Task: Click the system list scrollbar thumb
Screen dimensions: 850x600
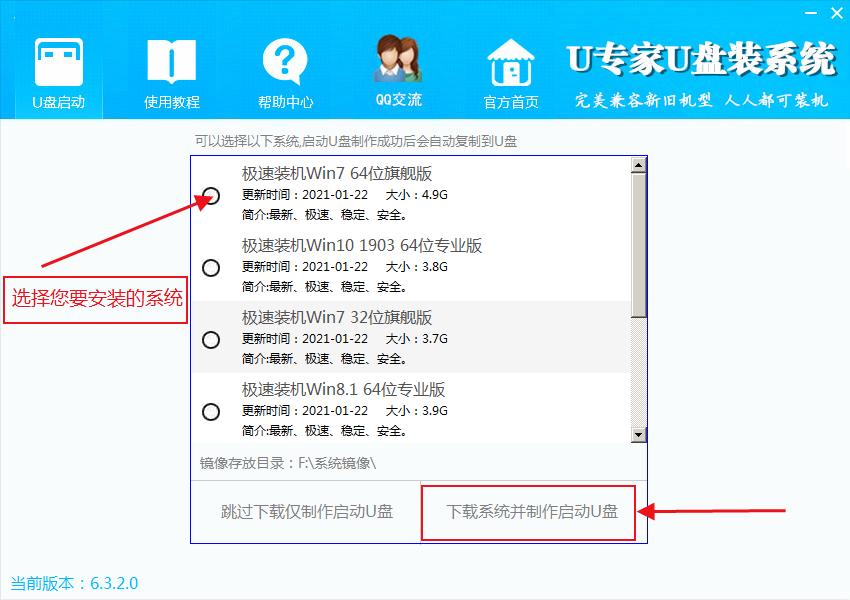Action: [x=639, y=245]
